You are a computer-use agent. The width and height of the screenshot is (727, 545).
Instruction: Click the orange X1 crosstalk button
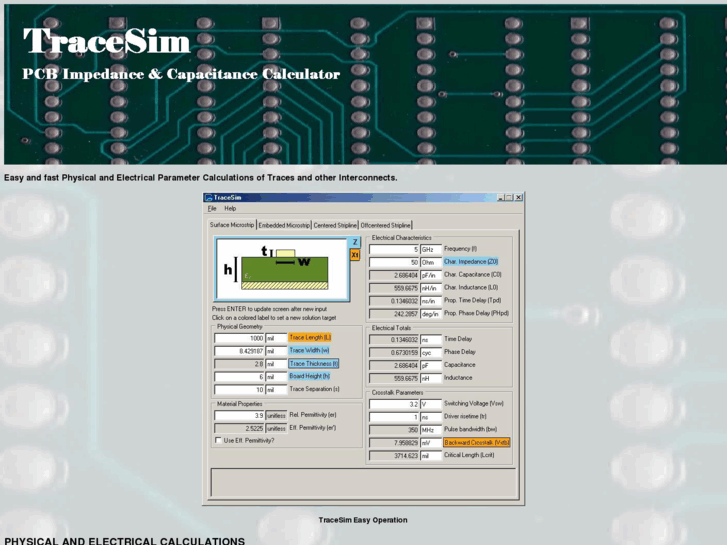click(355, 255)
